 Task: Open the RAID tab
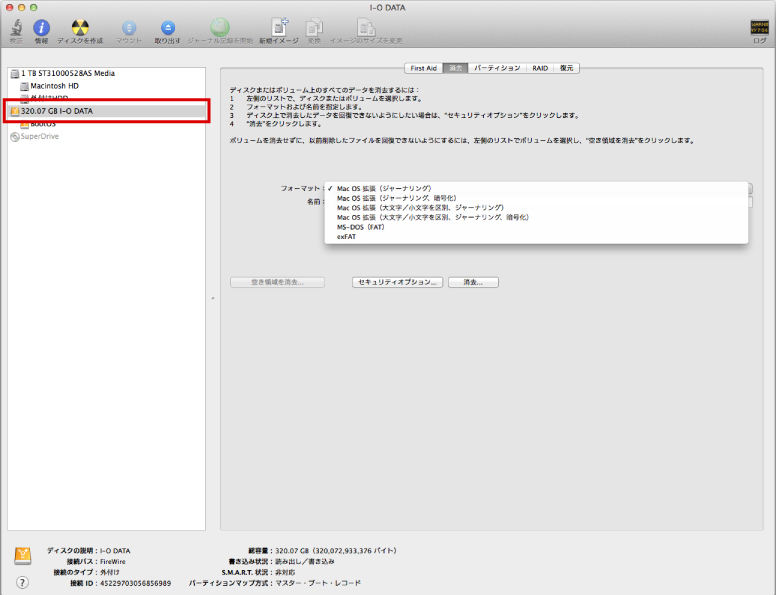(539, 68)
